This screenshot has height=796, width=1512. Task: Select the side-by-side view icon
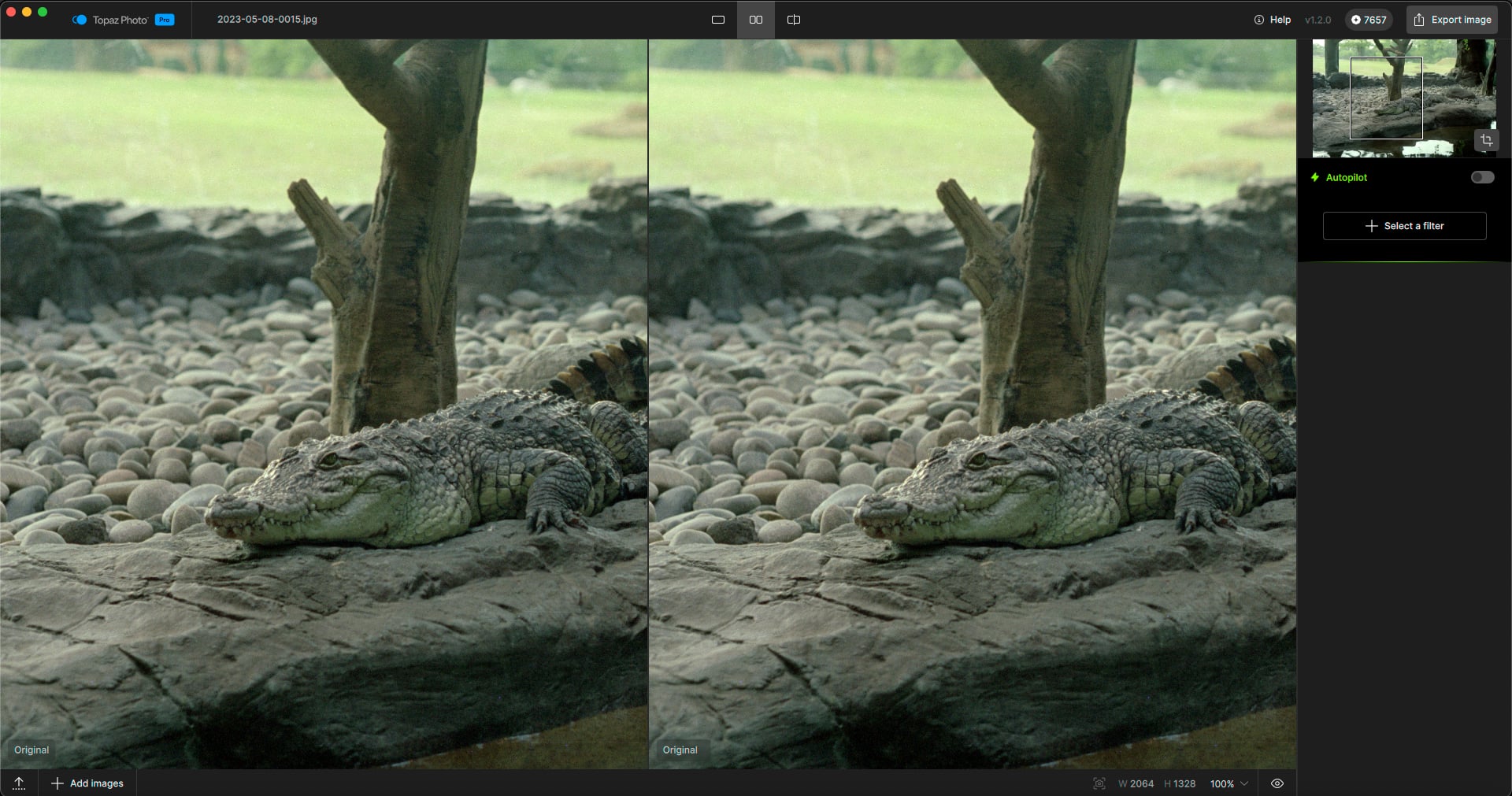click(x=756, y=20)
